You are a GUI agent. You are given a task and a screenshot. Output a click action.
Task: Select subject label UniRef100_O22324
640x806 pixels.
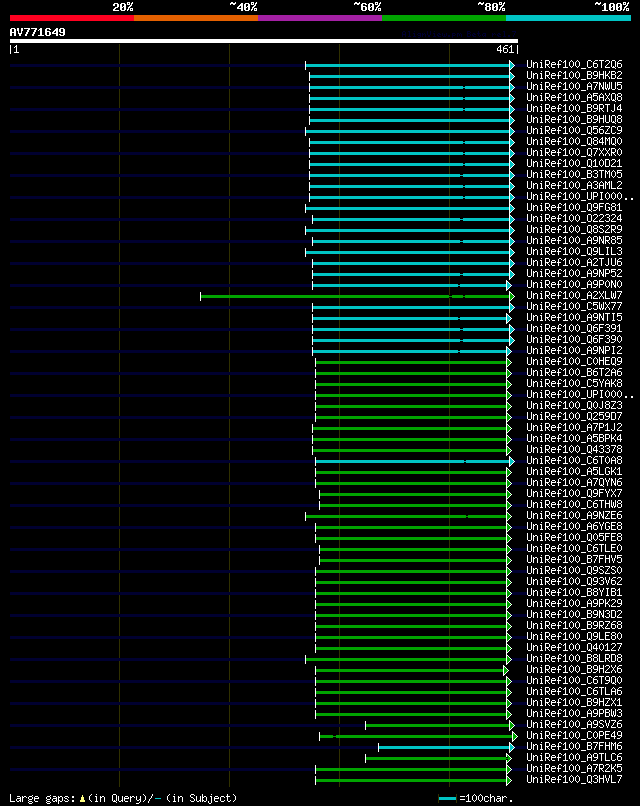[x=574, y=218]
